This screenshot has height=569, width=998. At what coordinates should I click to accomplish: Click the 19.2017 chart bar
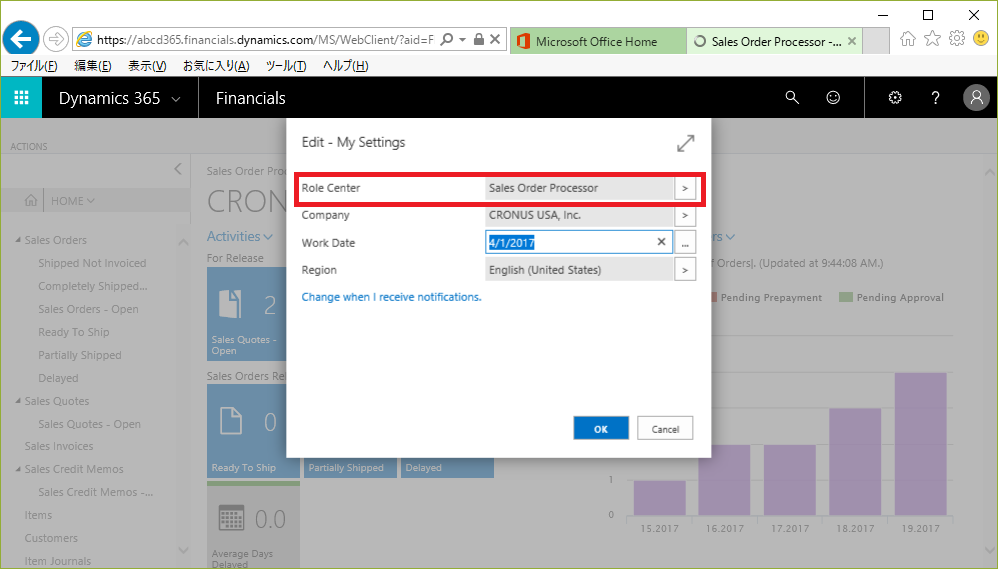tap(920, 444)
